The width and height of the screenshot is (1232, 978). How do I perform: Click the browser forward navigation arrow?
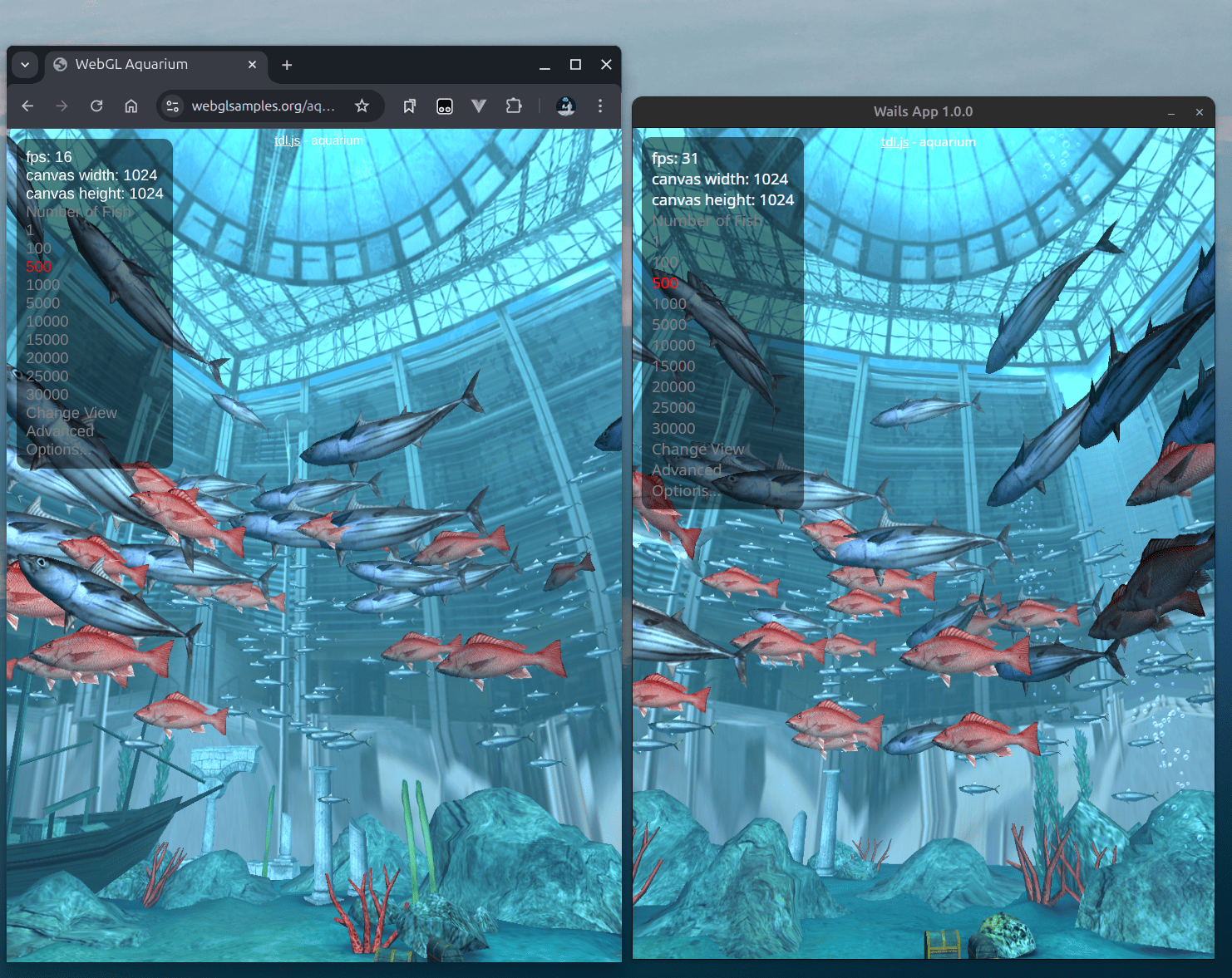(62, 106)
